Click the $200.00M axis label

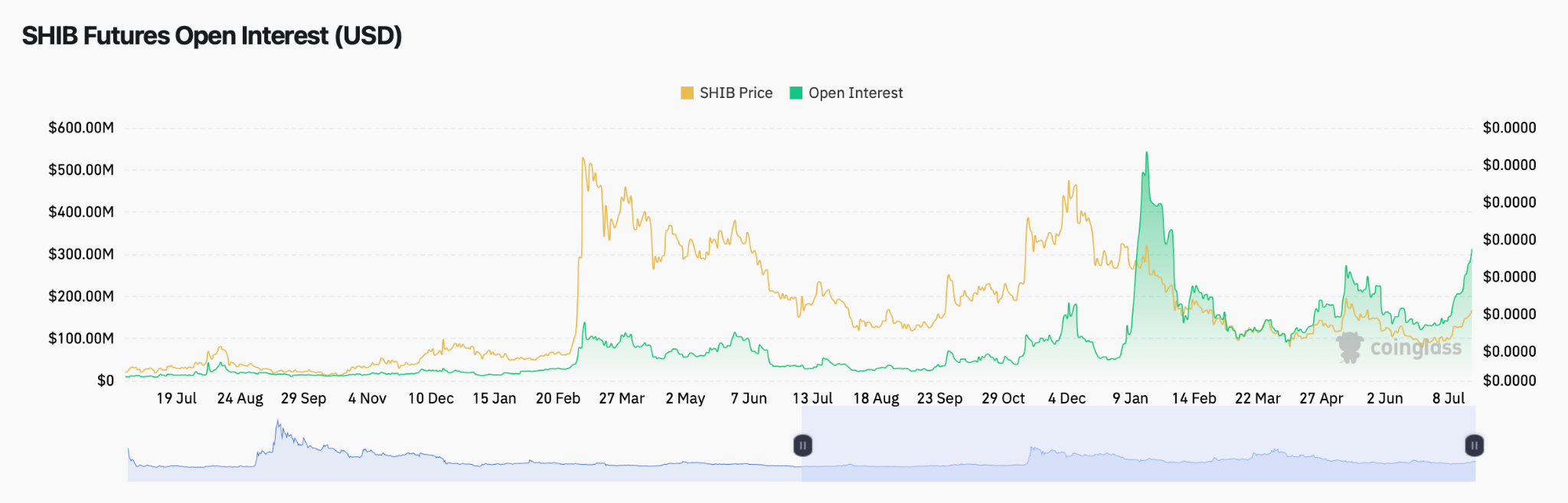point(81,296)
